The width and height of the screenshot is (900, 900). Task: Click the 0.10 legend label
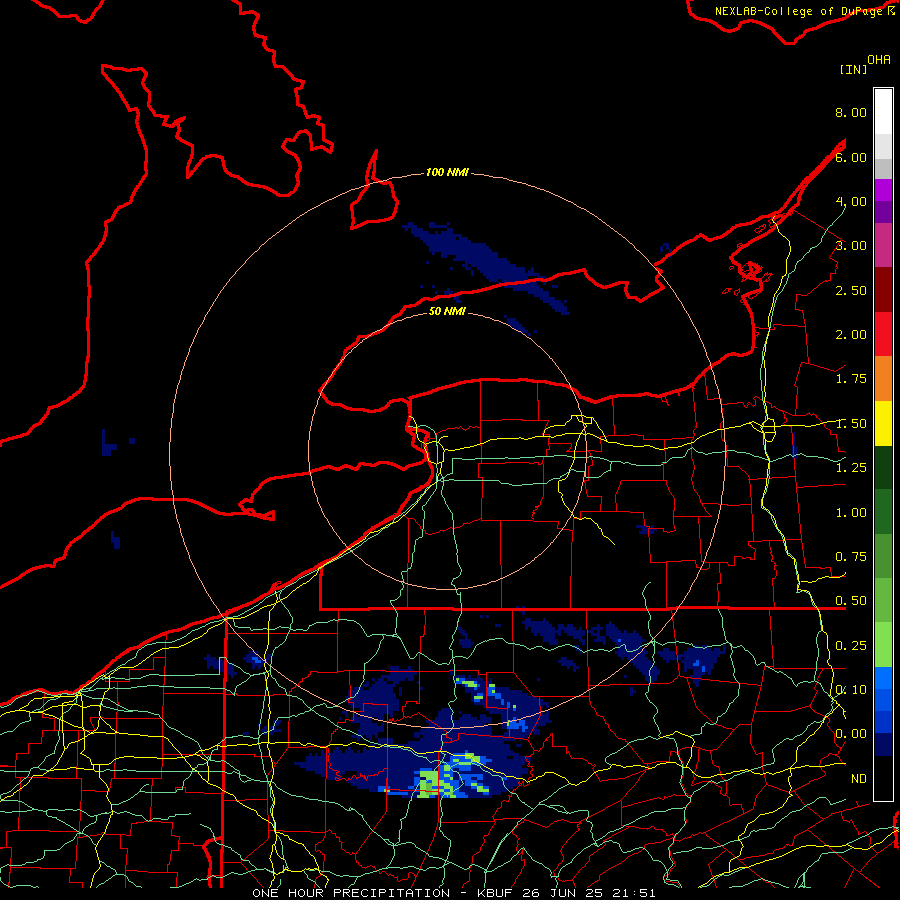tap(850, 690)
